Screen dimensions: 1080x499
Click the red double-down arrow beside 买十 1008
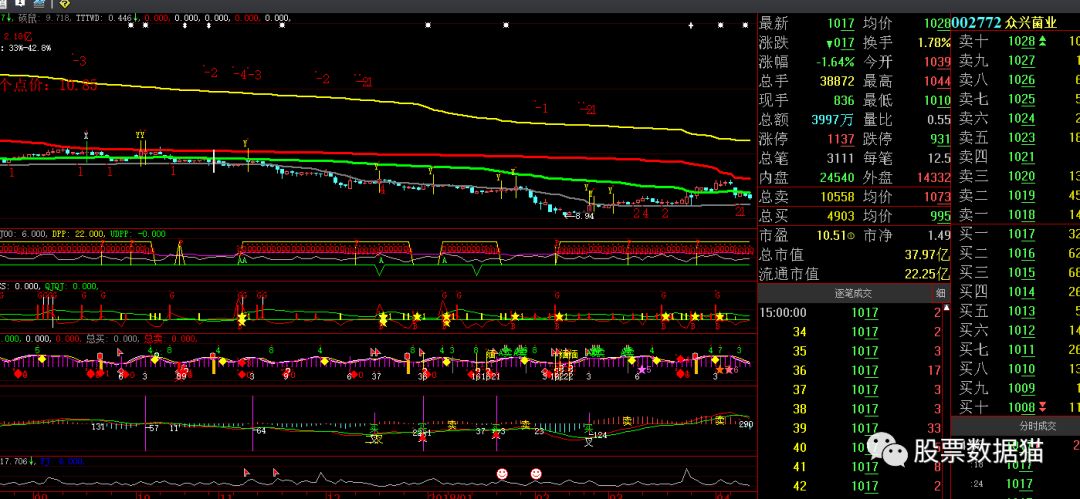(1042, 407)
